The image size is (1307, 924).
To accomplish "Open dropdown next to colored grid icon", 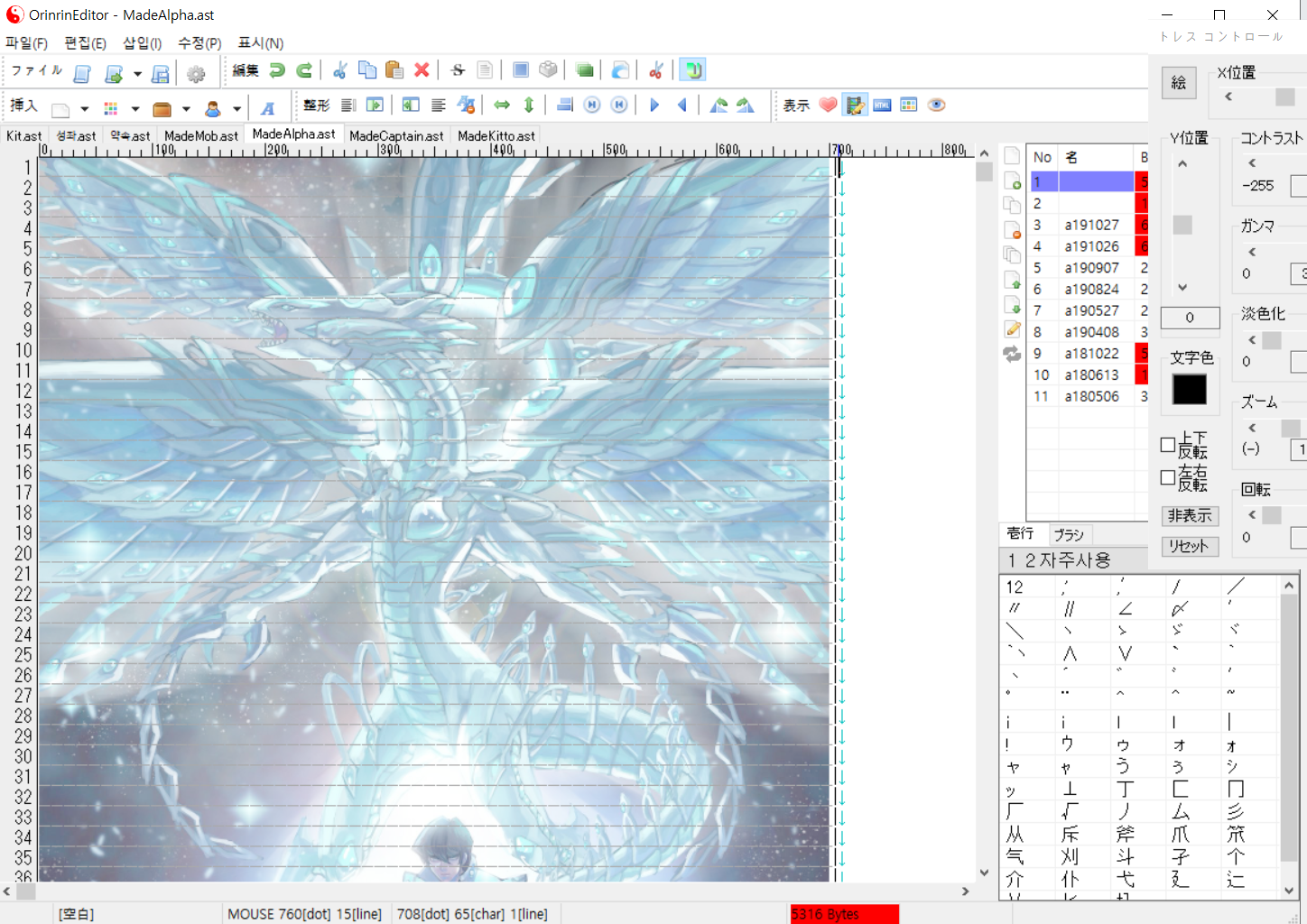I will click(135, 109).
